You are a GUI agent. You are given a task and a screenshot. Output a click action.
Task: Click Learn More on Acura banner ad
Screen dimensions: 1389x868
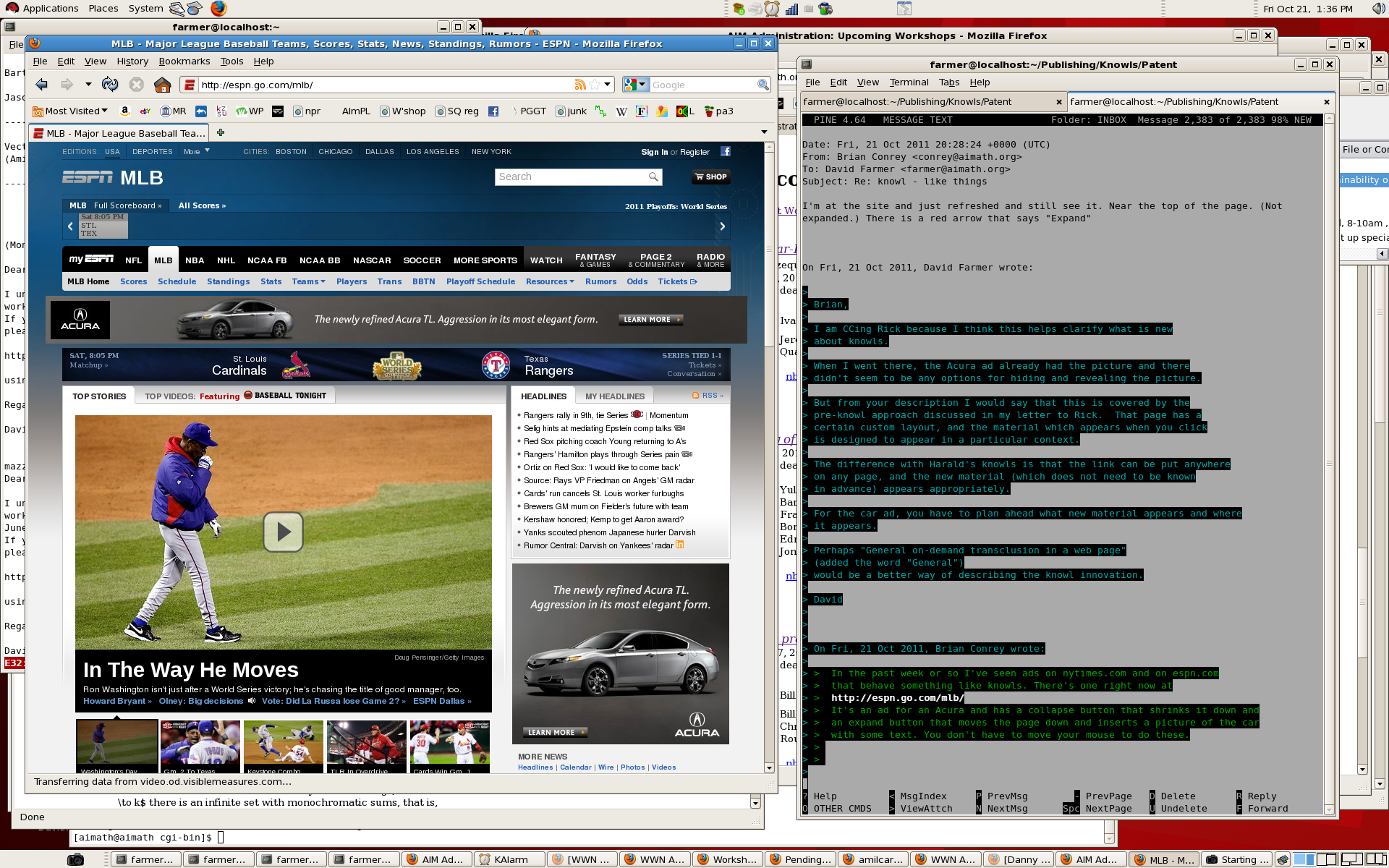point(650,319)
